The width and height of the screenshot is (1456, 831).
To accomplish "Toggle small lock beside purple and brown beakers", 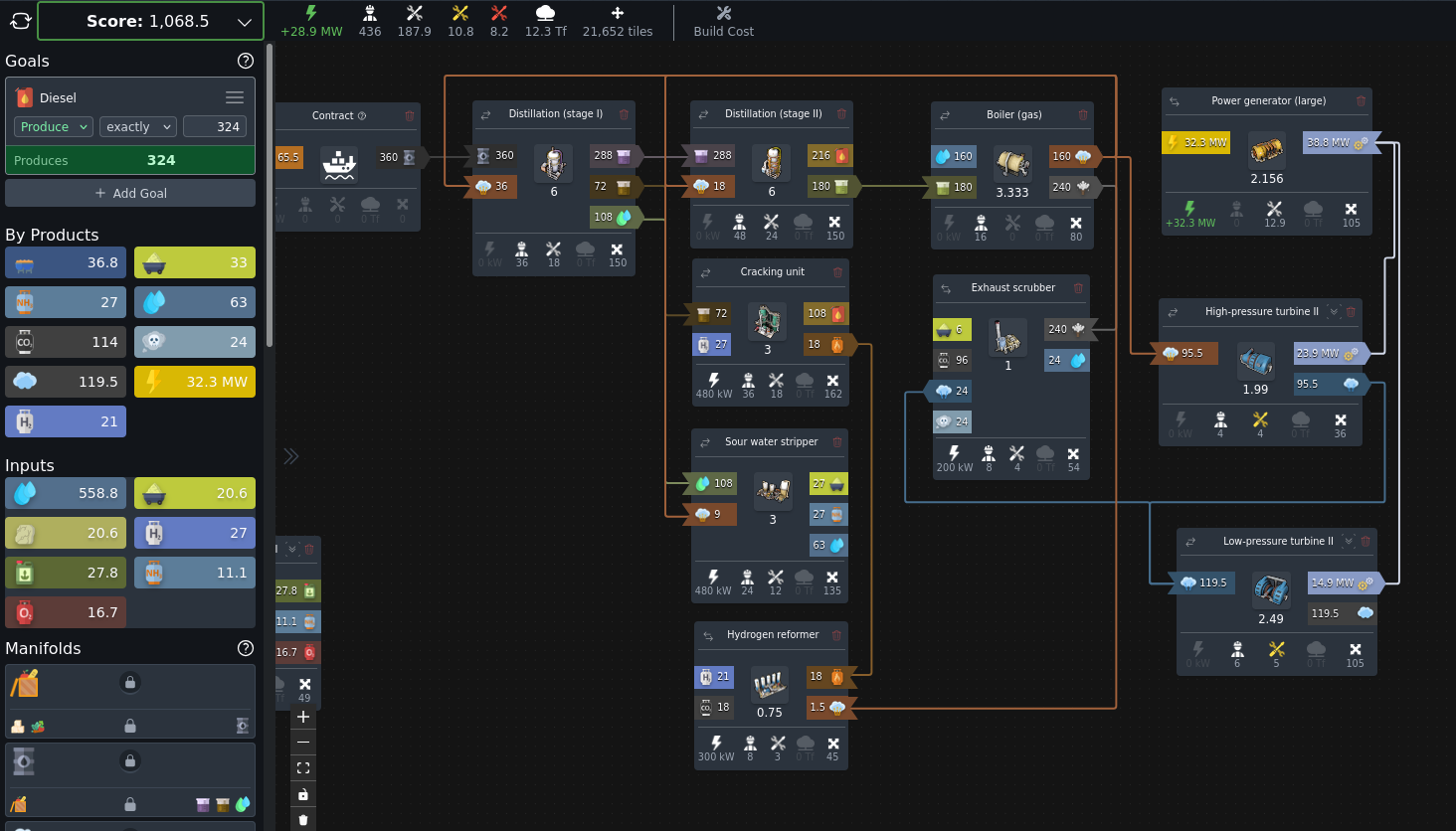I will [x=130, y=804].
